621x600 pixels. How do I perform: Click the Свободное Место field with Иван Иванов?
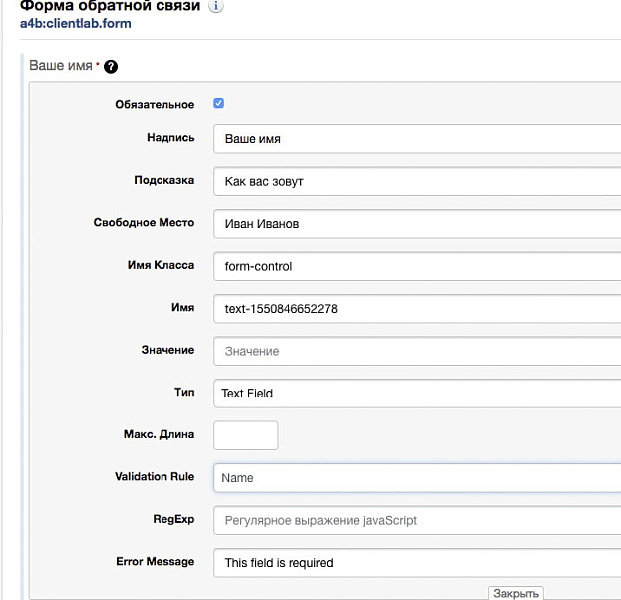coord(416,224)
